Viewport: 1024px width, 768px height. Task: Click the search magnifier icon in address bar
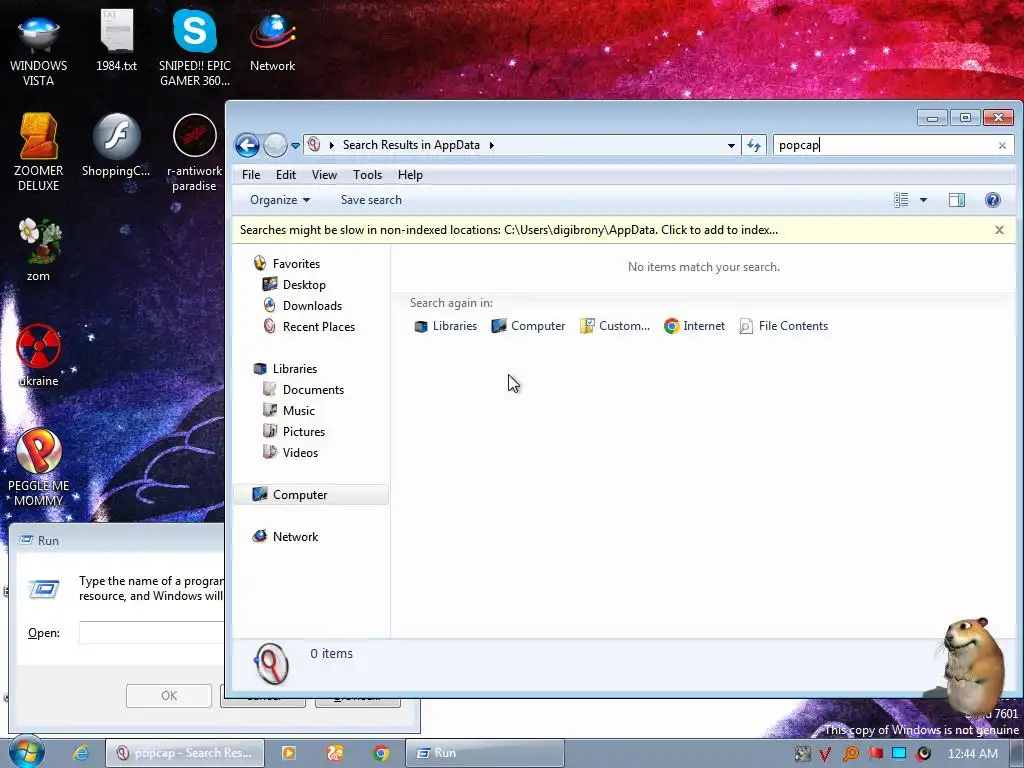pyautogui.click(x=314, y=145)
